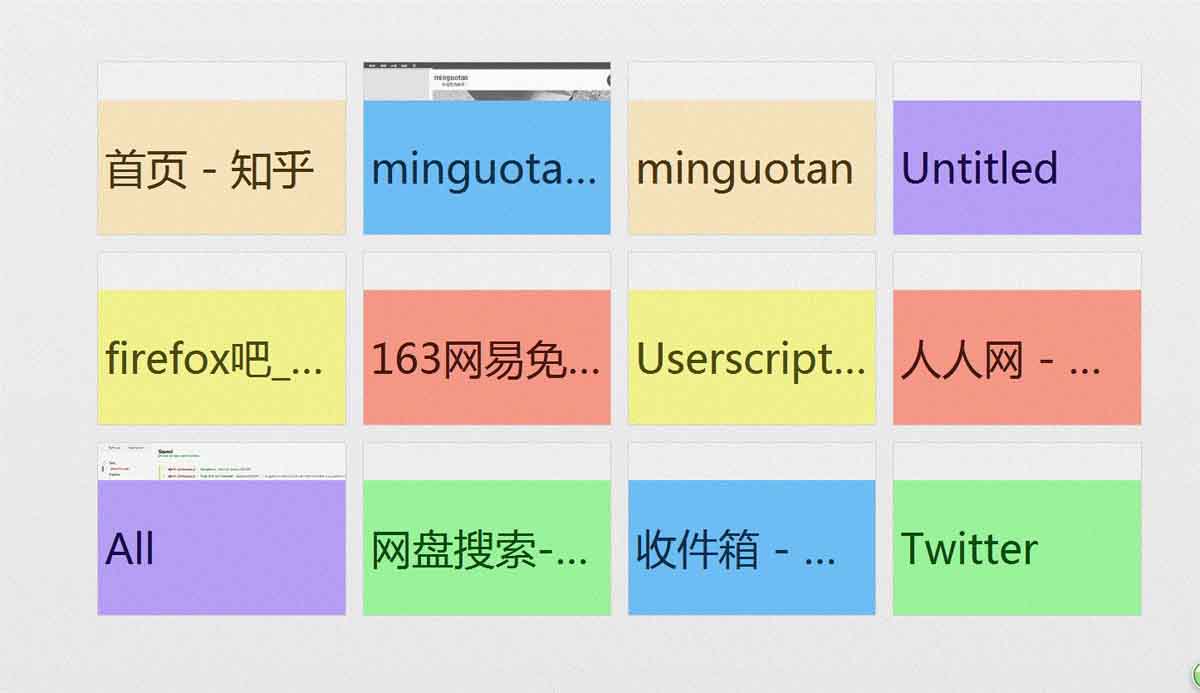The height and width of the screenshot is (693, 1200).
Task: Open the green Twitter tab tile
Action: 1017,529
